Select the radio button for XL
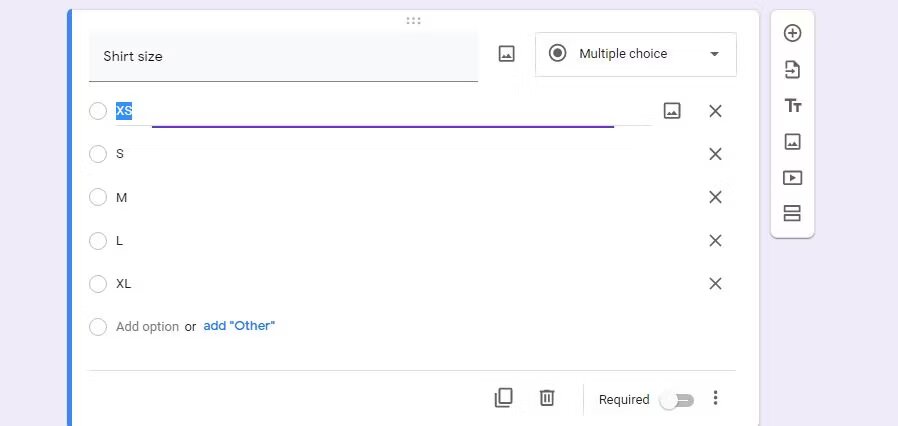Viewport: 898px width, 426px height. click(x=98, y=284)
